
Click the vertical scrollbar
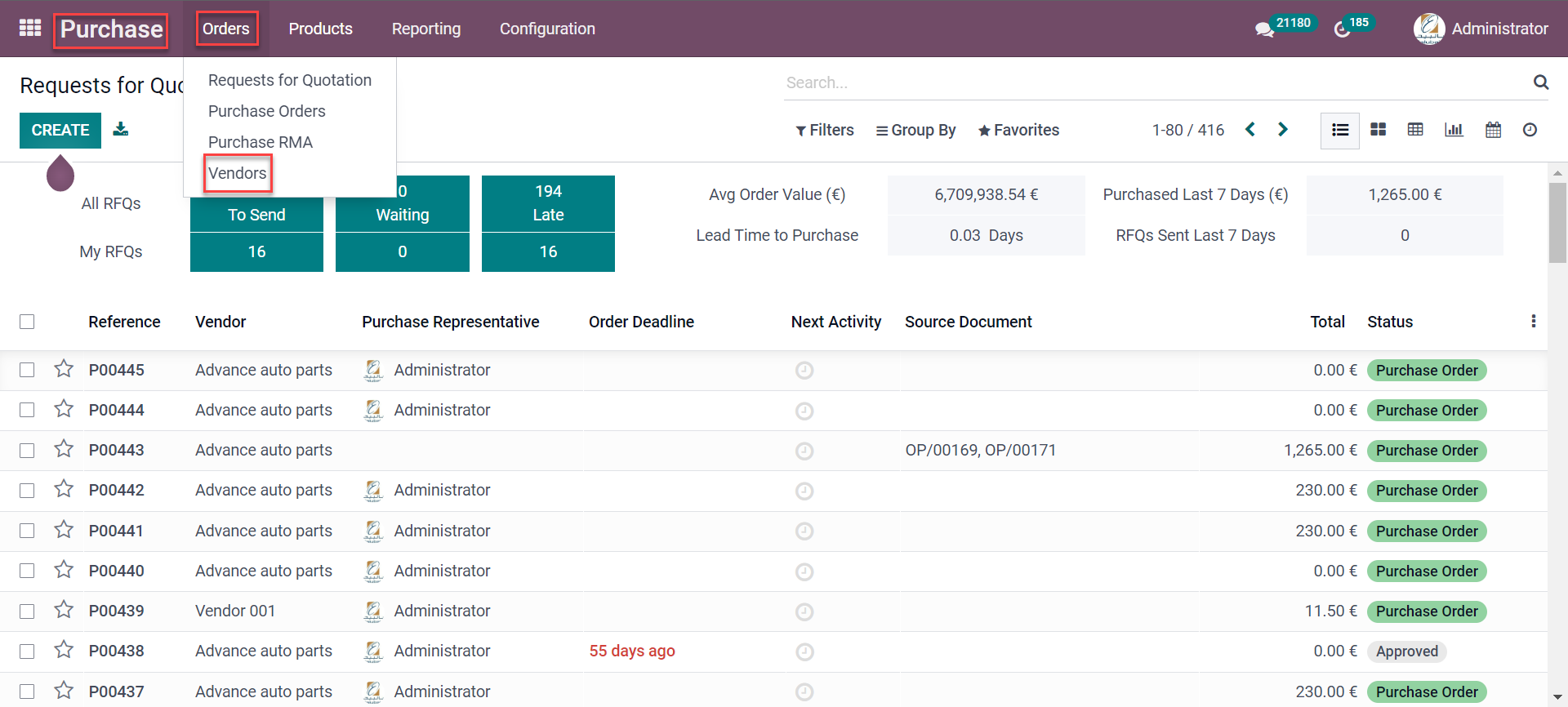point(1557,222)
